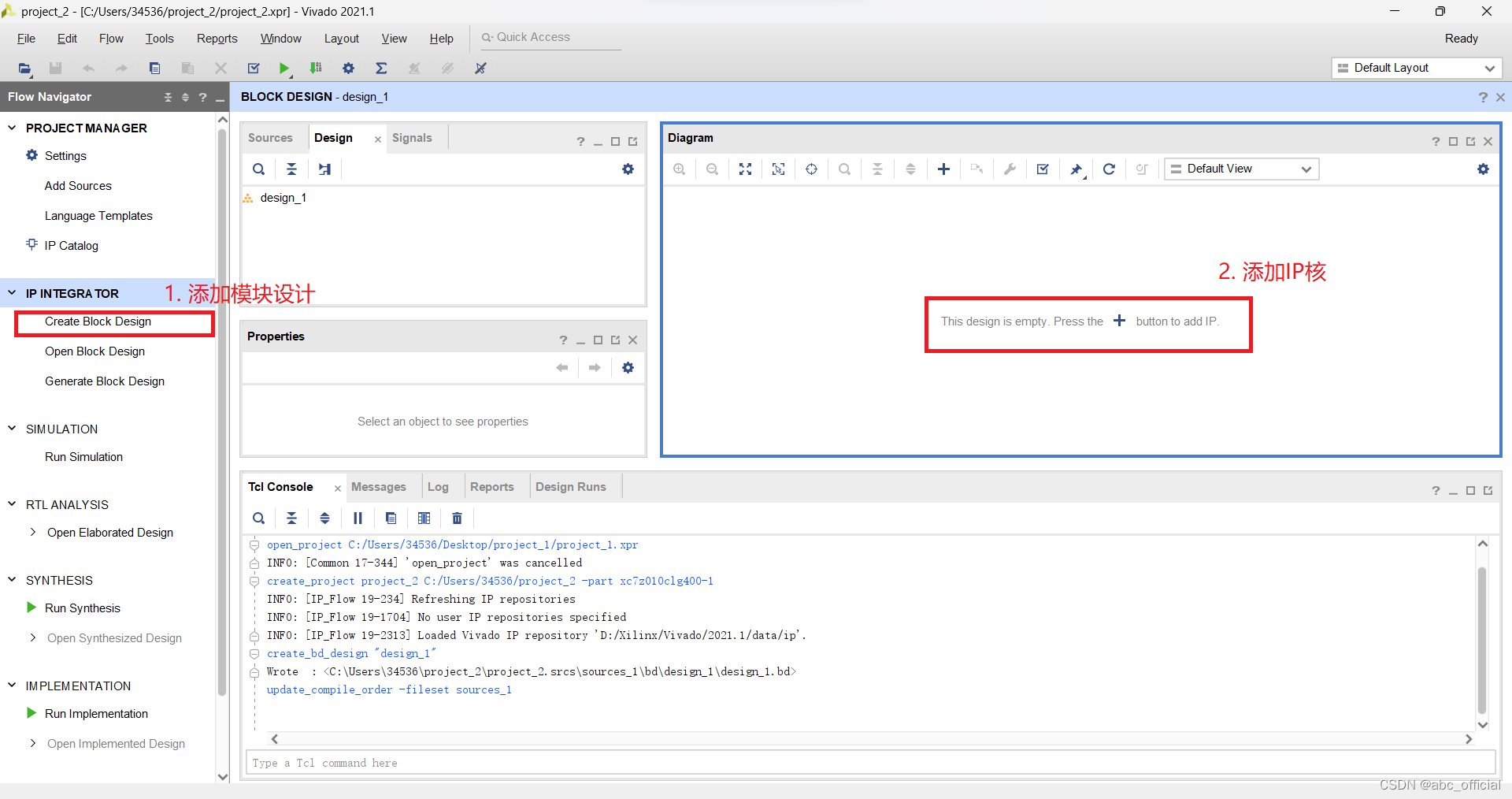The image size is (1512, 799).
Task: Open Properties panel settings gear
Action: coord(628,367)
